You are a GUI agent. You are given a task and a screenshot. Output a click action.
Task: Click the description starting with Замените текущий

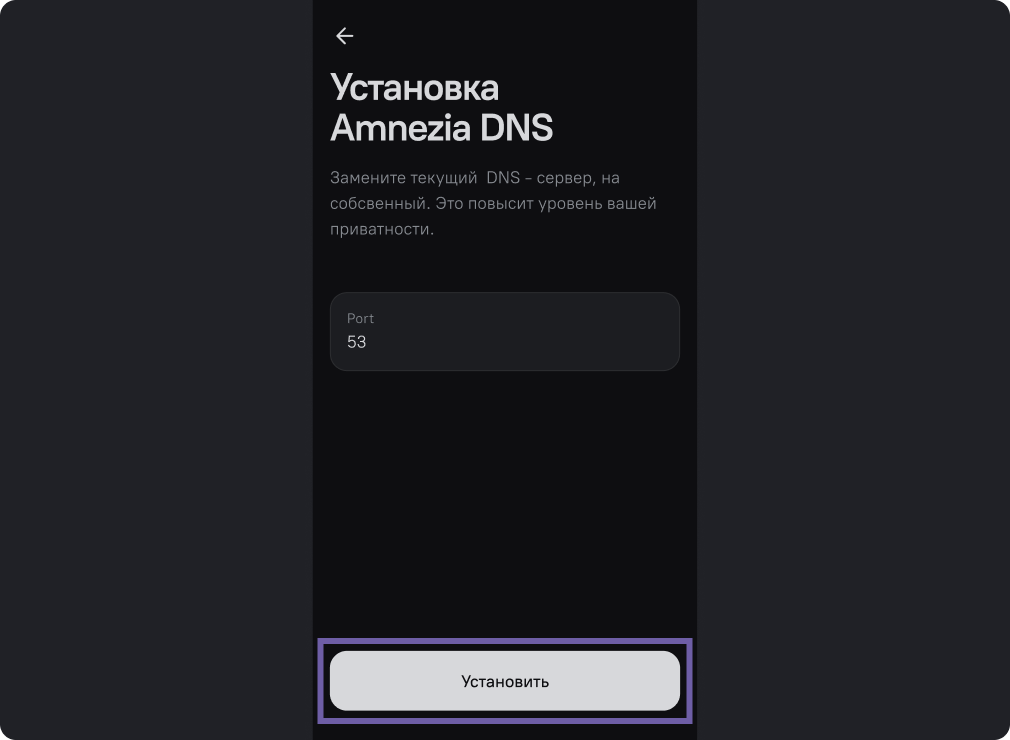[493, 204]
